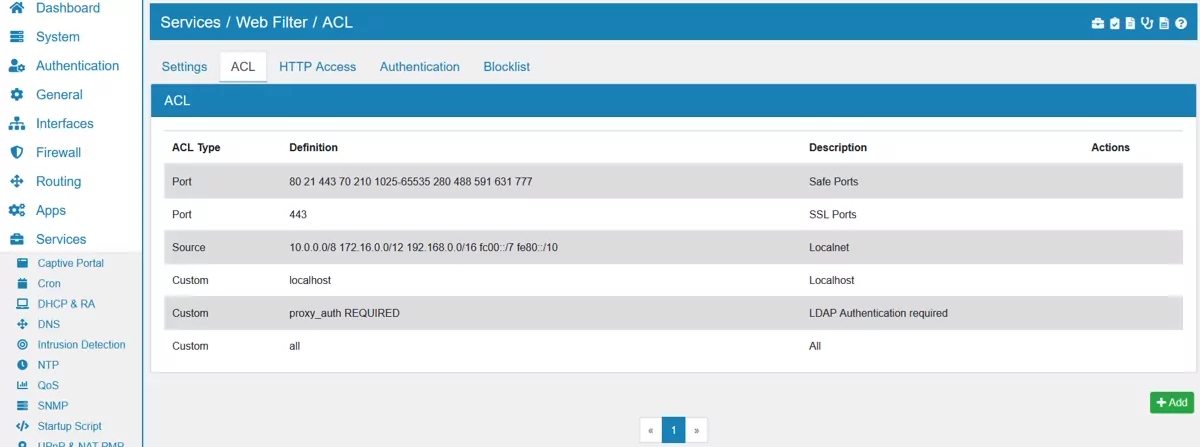The width and height of the screenshot is (1200, 447).
Task: Click the code icon beside Startup Script
Action: tap(22, 426)
